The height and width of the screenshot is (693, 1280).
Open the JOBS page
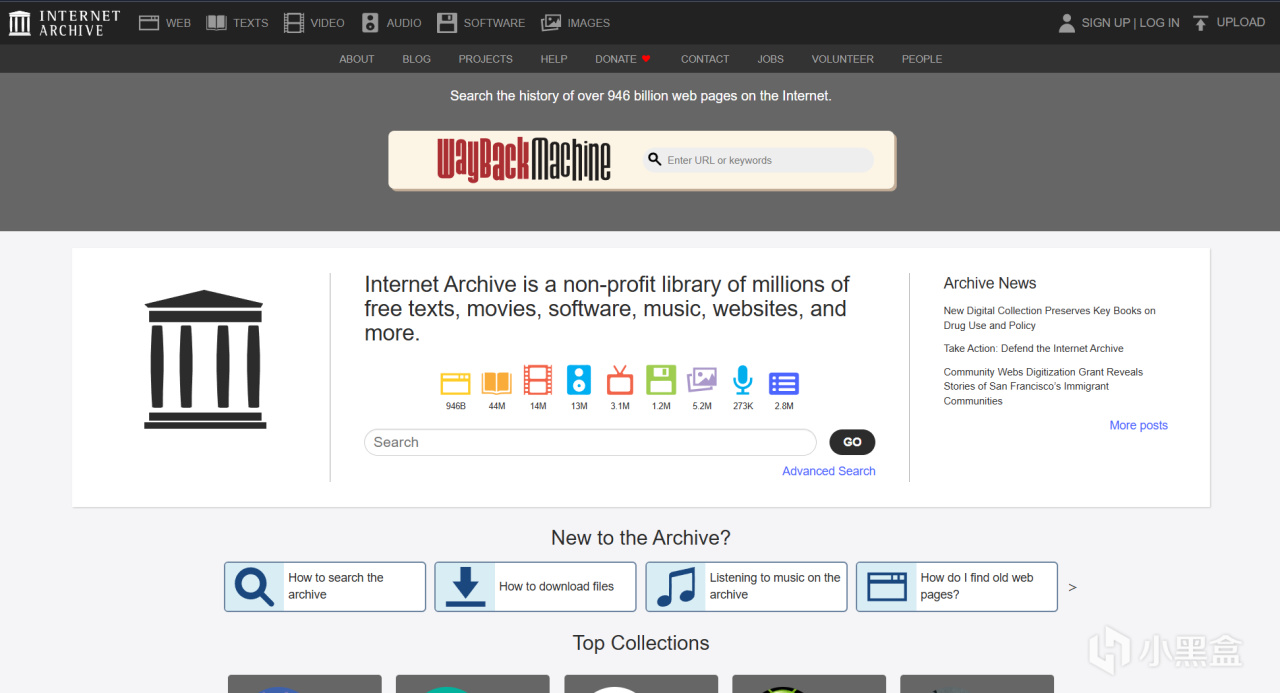[x=771, y=59]
